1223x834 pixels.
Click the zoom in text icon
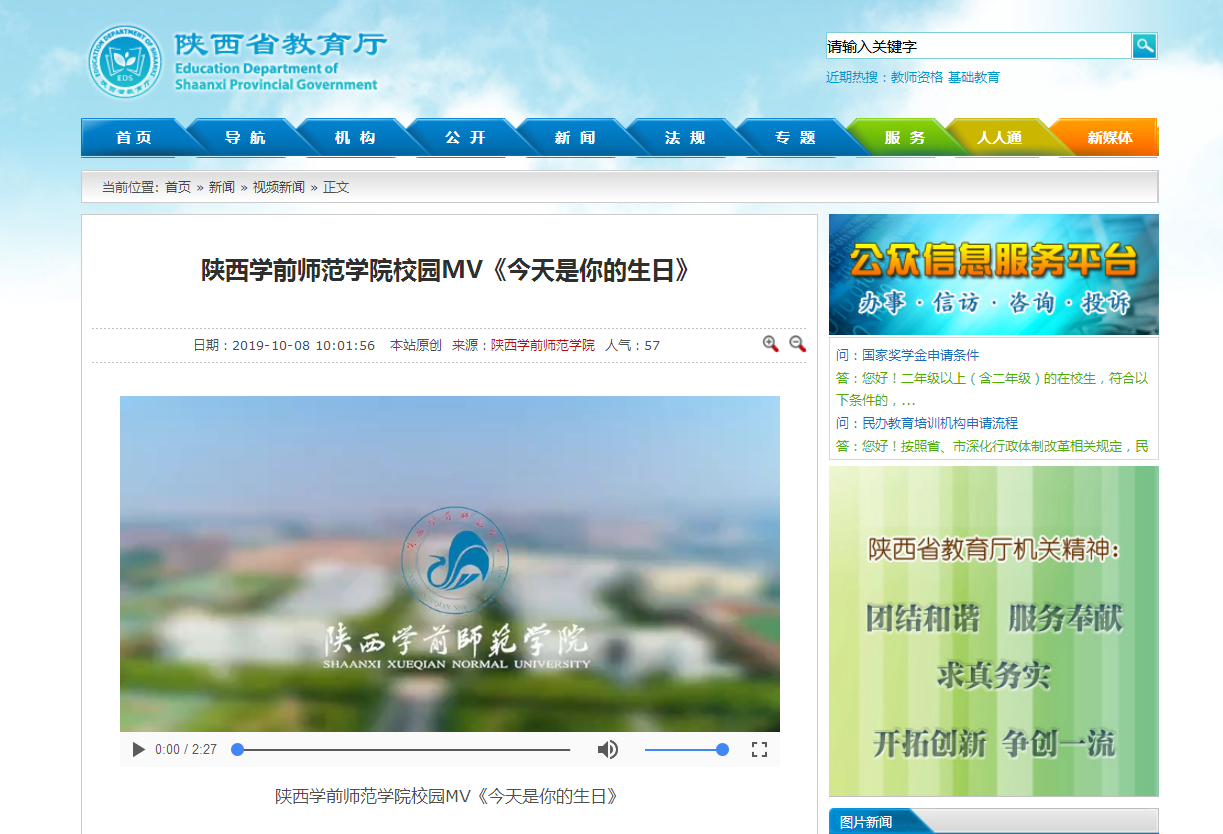click(770, 344)
